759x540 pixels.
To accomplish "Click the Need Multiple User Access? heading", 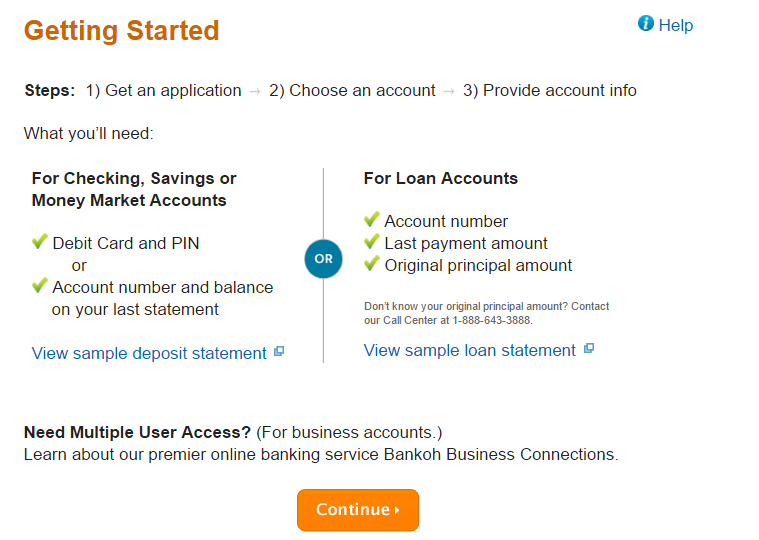I will point(137,432).
